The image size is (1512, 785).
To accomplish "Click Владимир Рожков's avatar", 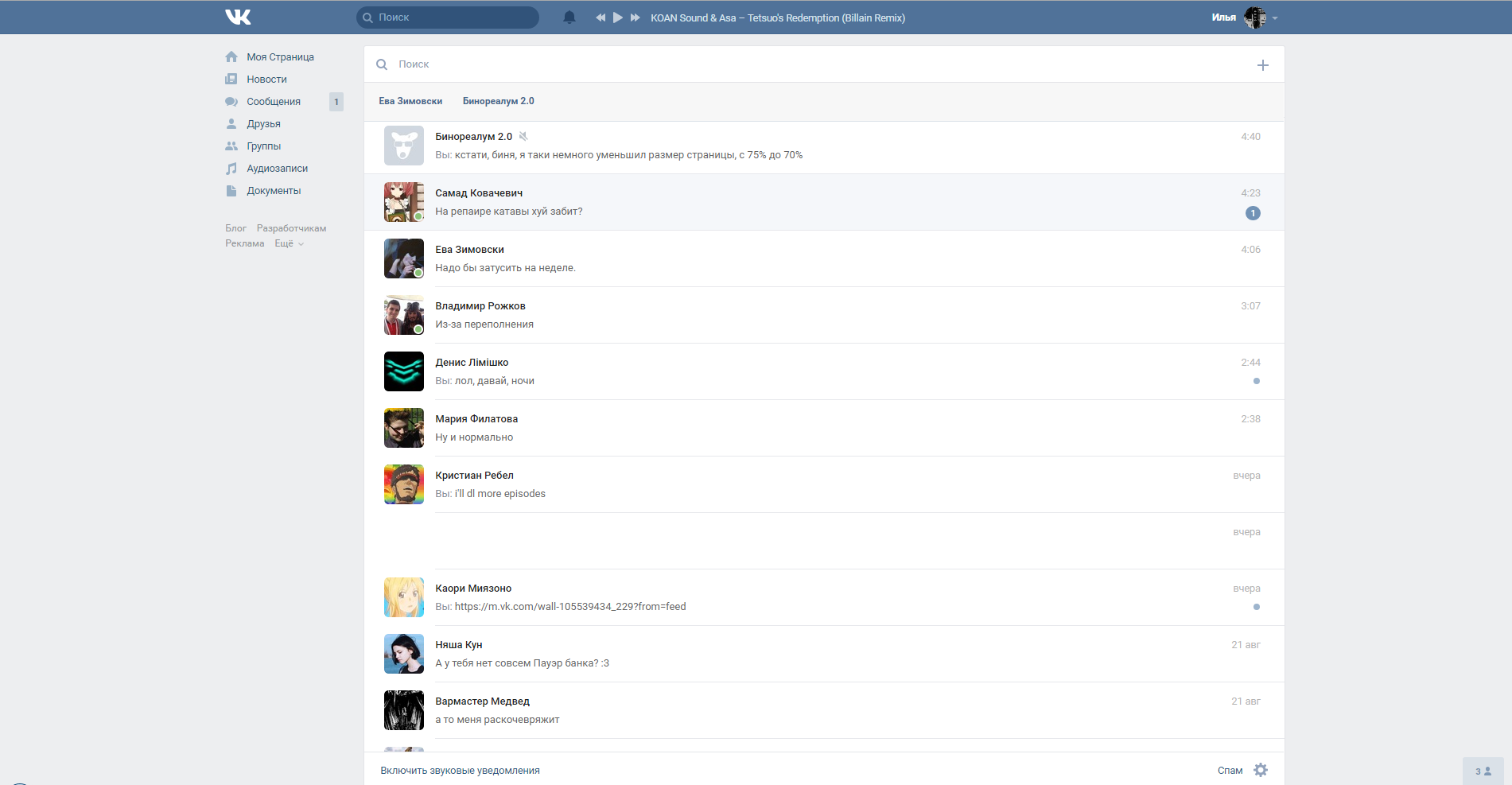I will (404, 315).
